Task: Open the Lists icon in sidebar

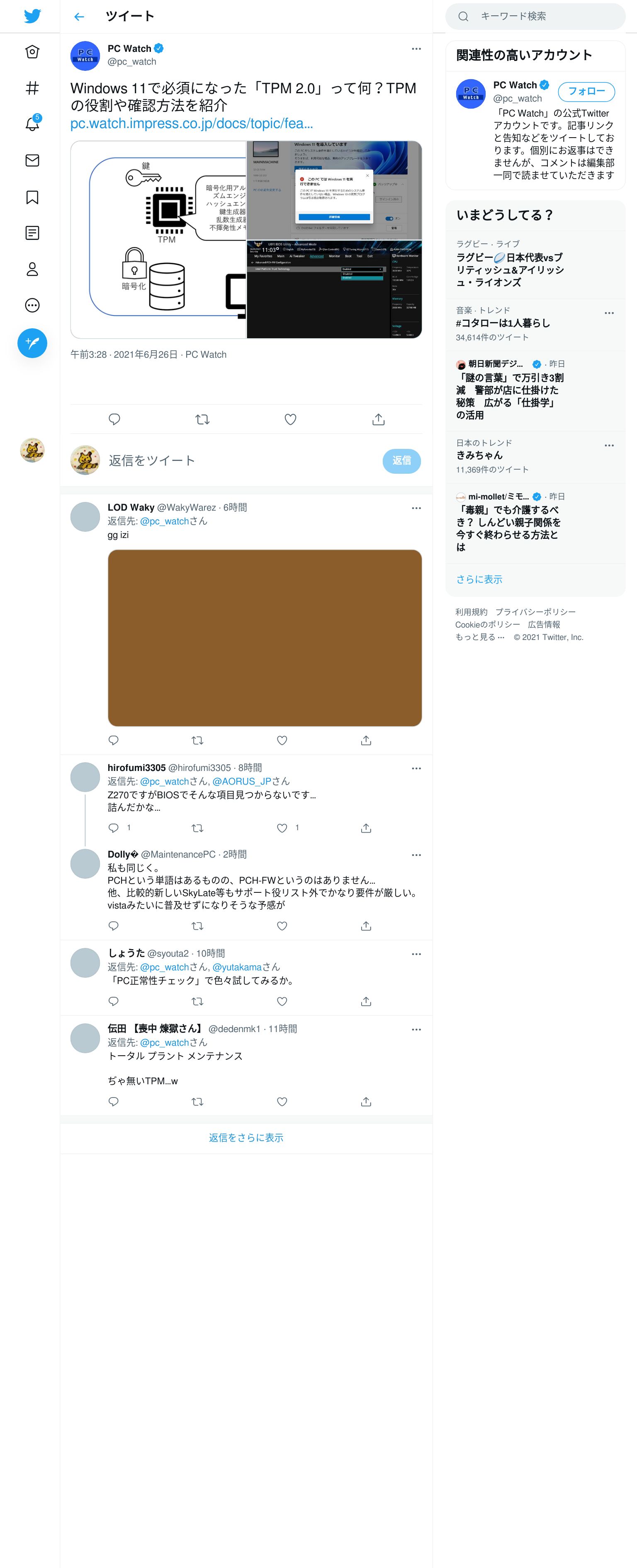Action: [32, 233]
